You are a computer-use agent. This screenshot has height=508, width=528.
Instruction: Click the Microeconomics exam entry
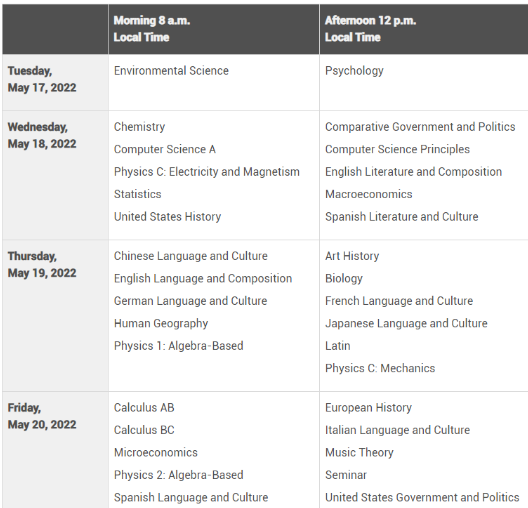tap(156, 452)
